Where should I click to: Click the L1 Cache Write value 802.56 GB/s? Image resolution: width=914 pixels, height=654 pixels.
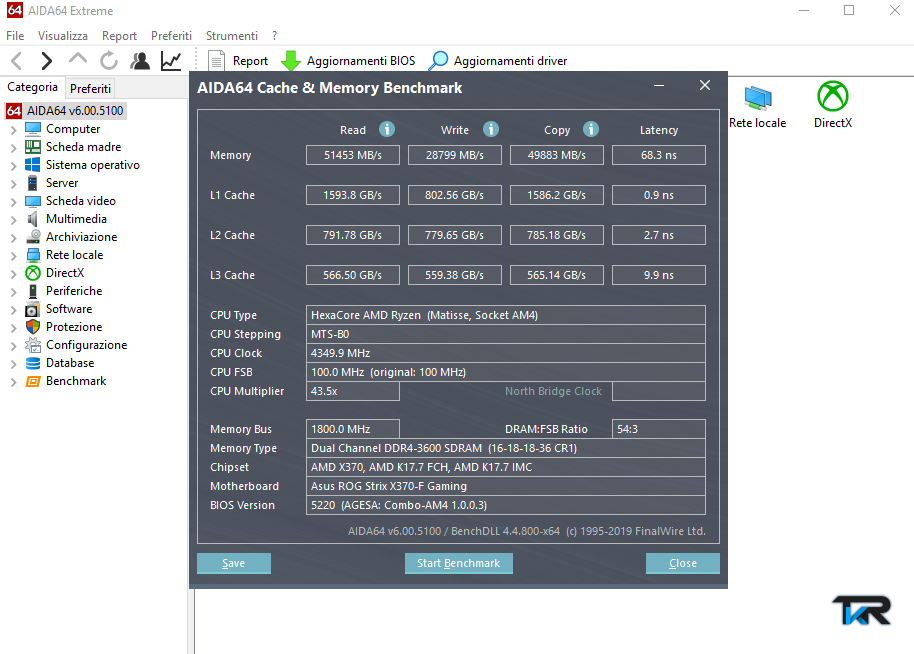[455, 195]
